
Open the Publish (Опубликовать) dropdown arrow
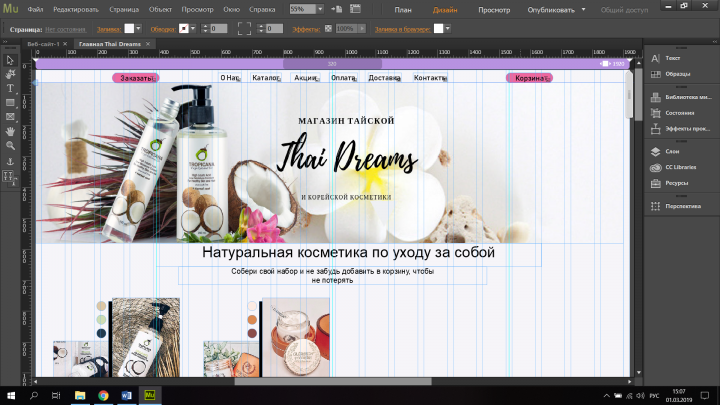[584, 9]
